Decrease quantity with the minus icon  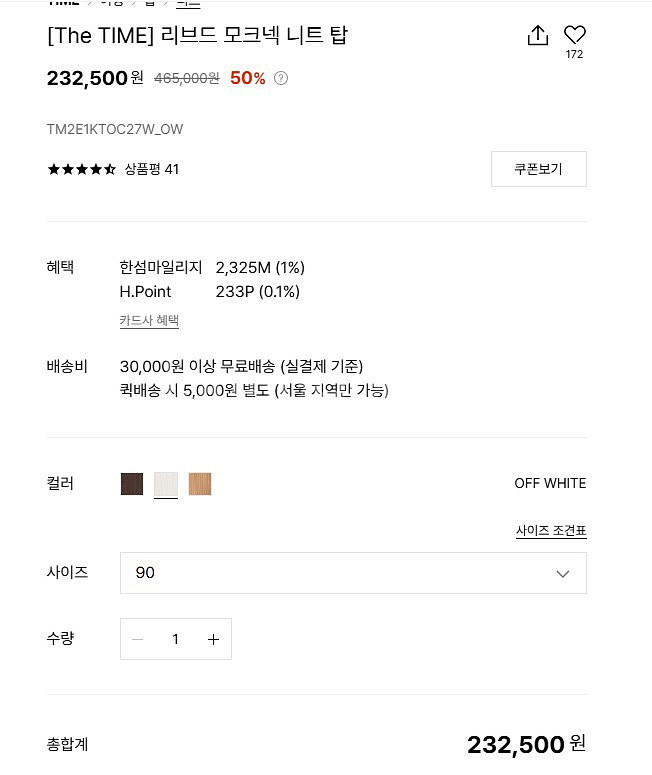click(138, 639)
